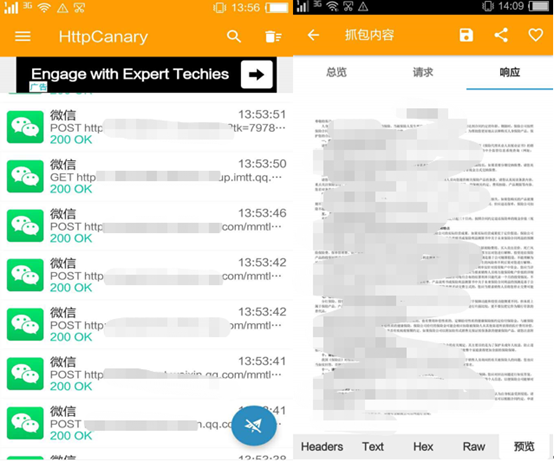Open the HttpCanary hamburger menu

click(23, 36)
